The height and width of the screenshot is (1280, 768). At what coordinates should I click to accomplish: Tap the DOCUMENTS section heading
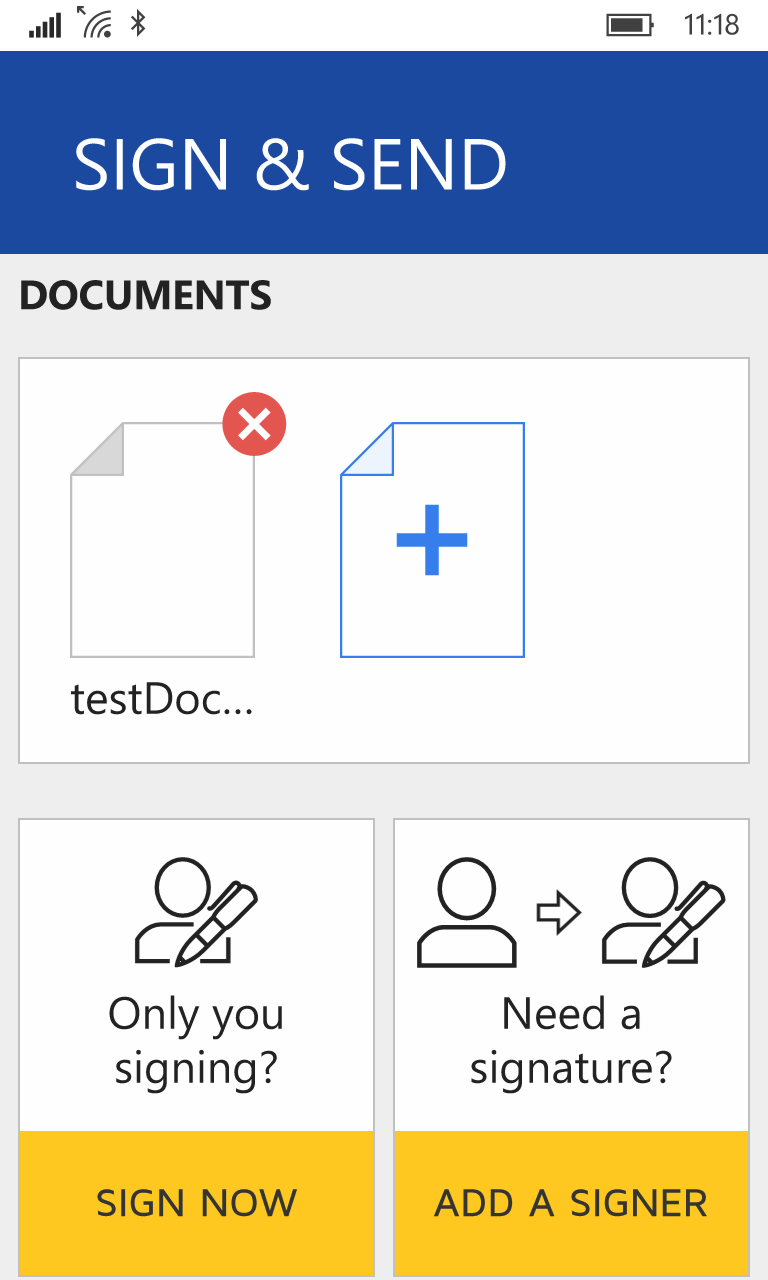pos(146,296)
